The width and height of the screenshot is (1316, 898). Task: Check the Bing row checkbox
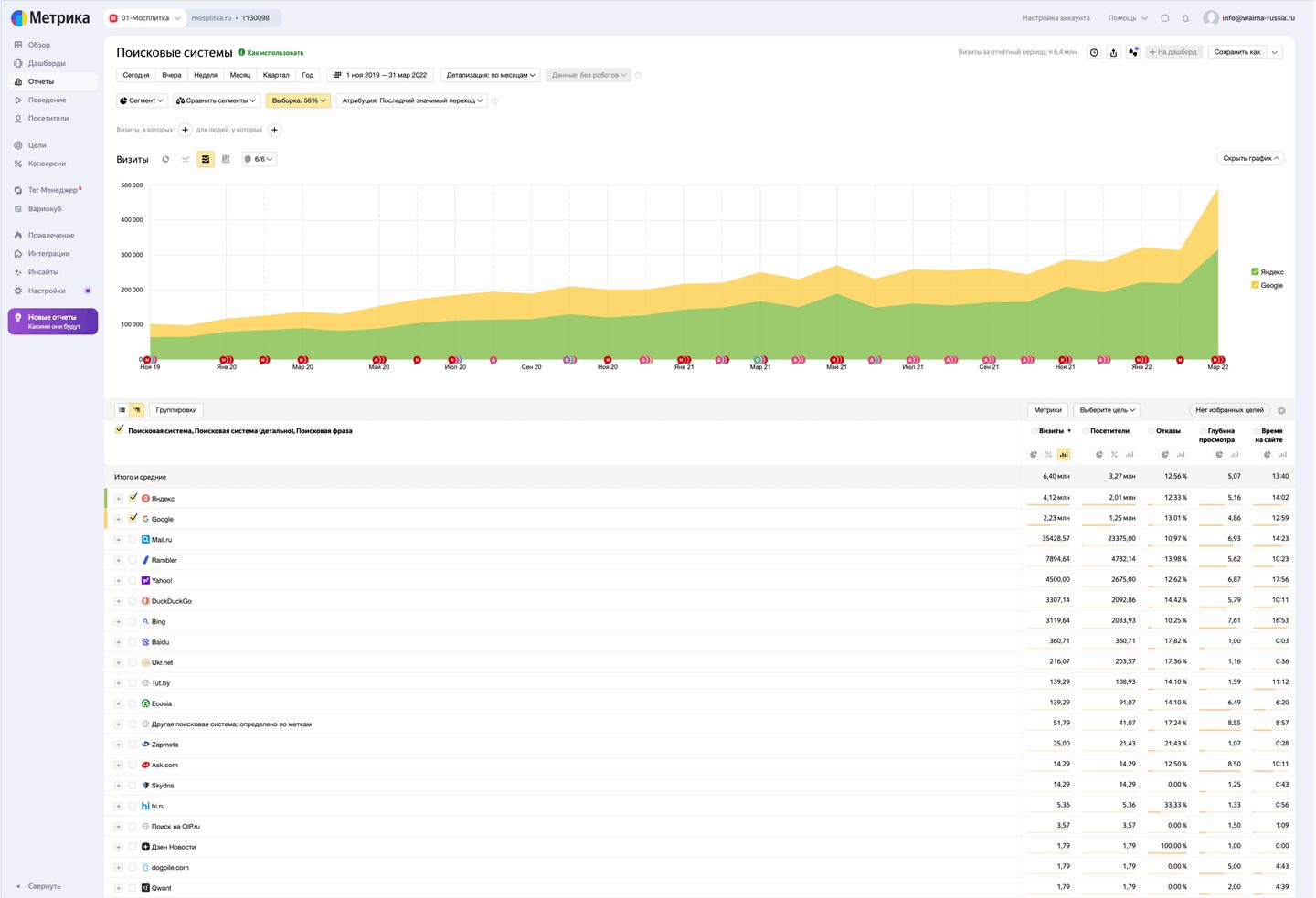click(x=133, y=621)
